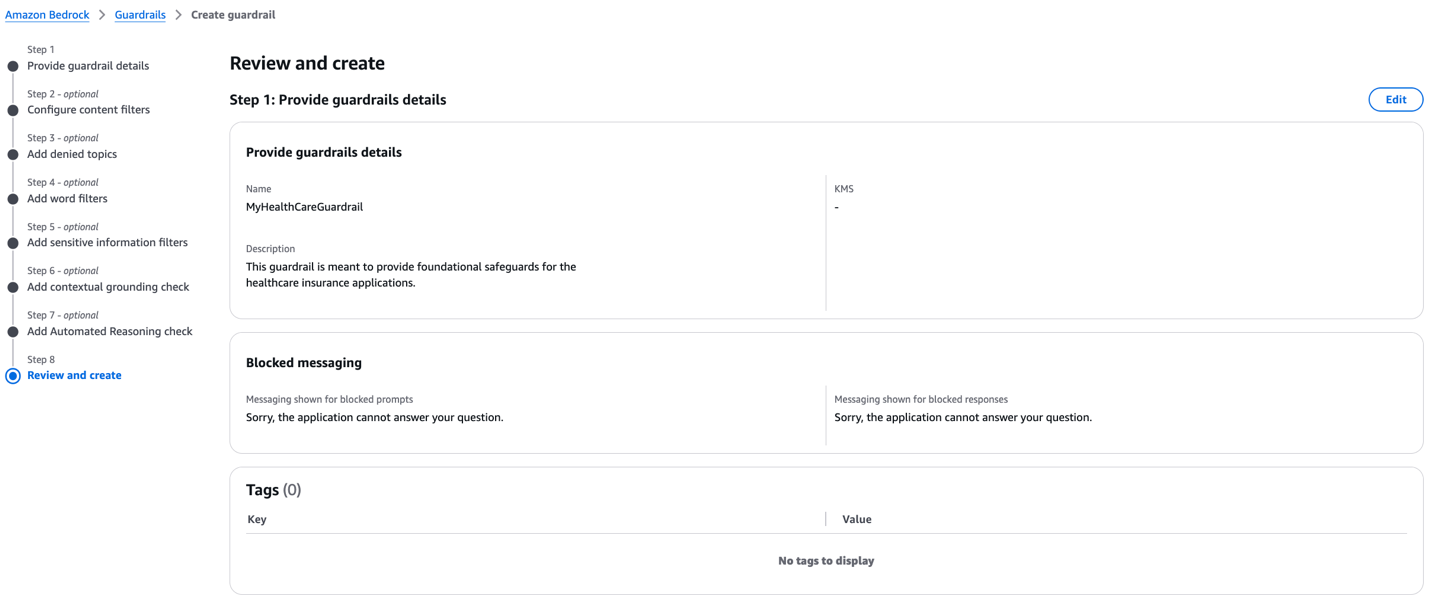
Task: Click the Step 8 circle indicator
Action: (13, 375)
